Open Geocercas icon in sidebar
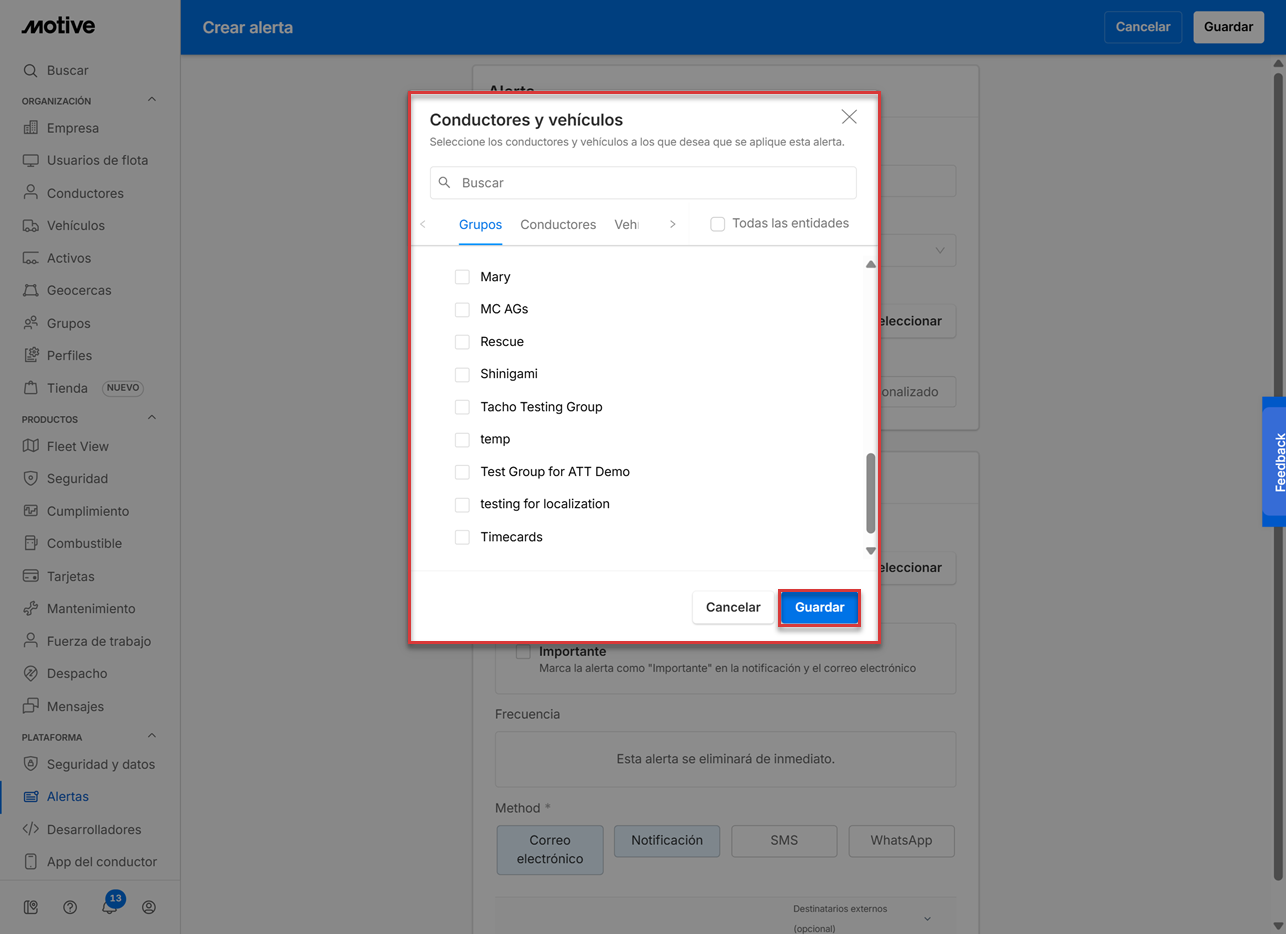Viewport: 1286px width, 934px height. [x=31, y=291]
